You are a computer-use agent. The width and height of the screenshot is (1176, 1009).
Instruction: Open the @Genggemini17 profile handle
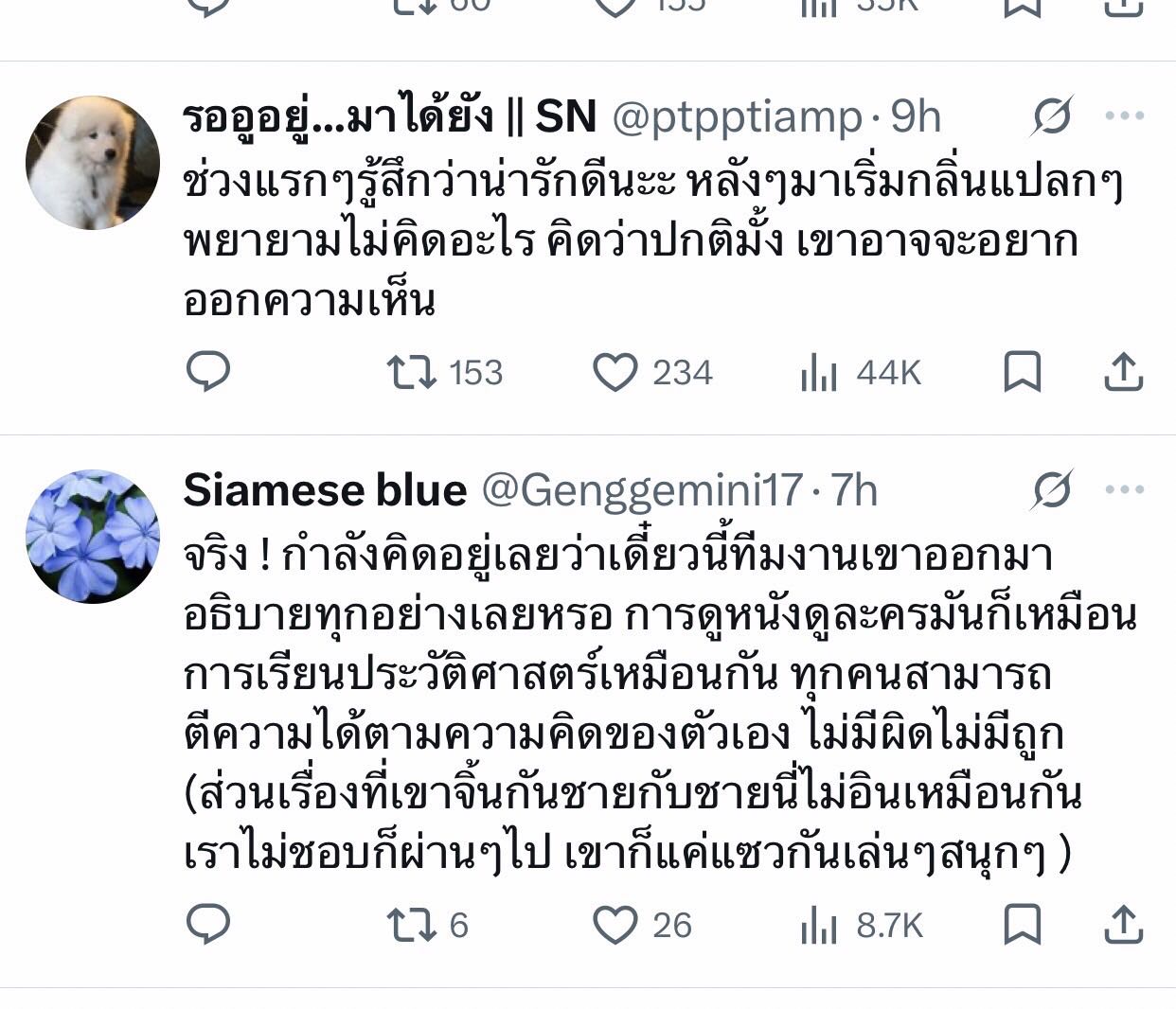(x=642, y=490)
